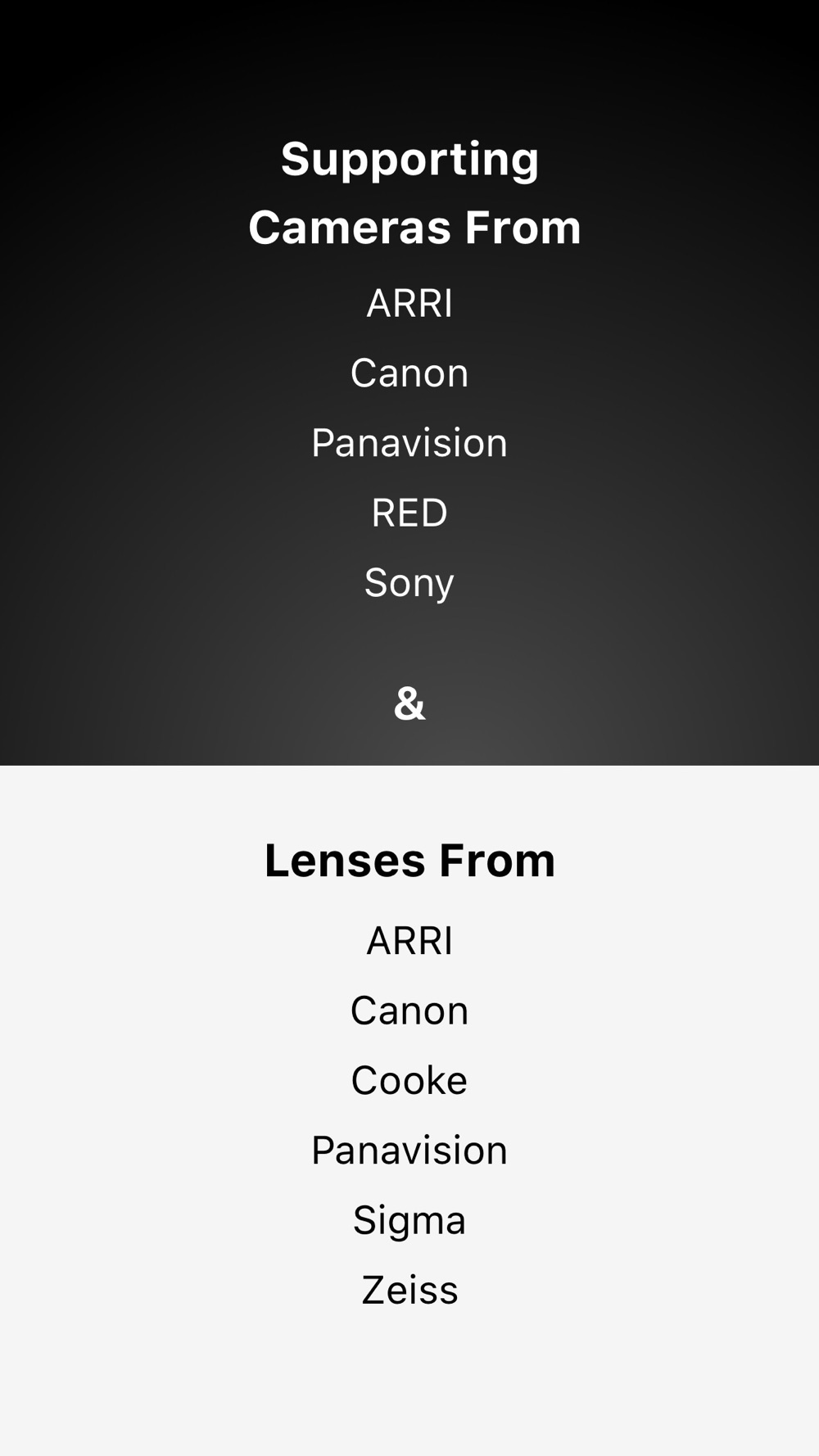The width and height of the screenshot is (819, 1456).
Task: Select Canon in the lenses list
Action: click(409, 1011)
